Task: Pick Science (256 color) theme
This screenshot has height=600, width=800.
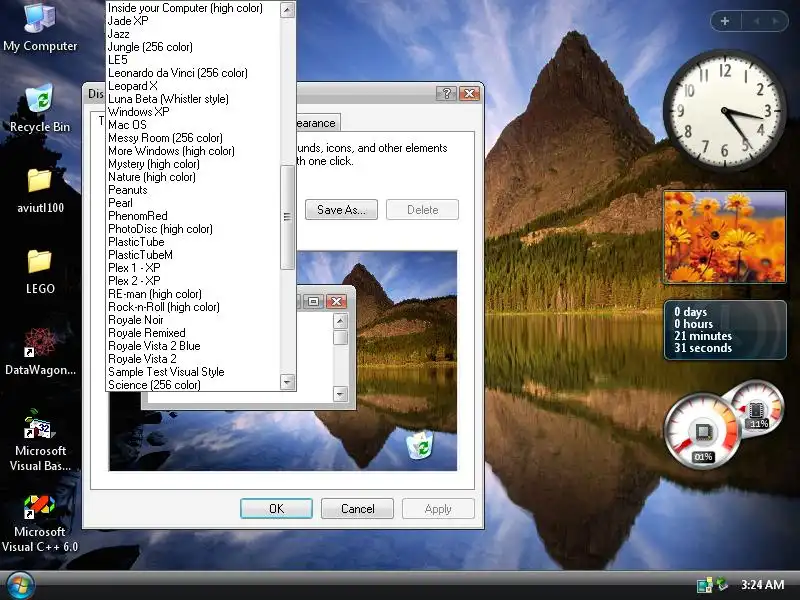Action: (193, 385)
